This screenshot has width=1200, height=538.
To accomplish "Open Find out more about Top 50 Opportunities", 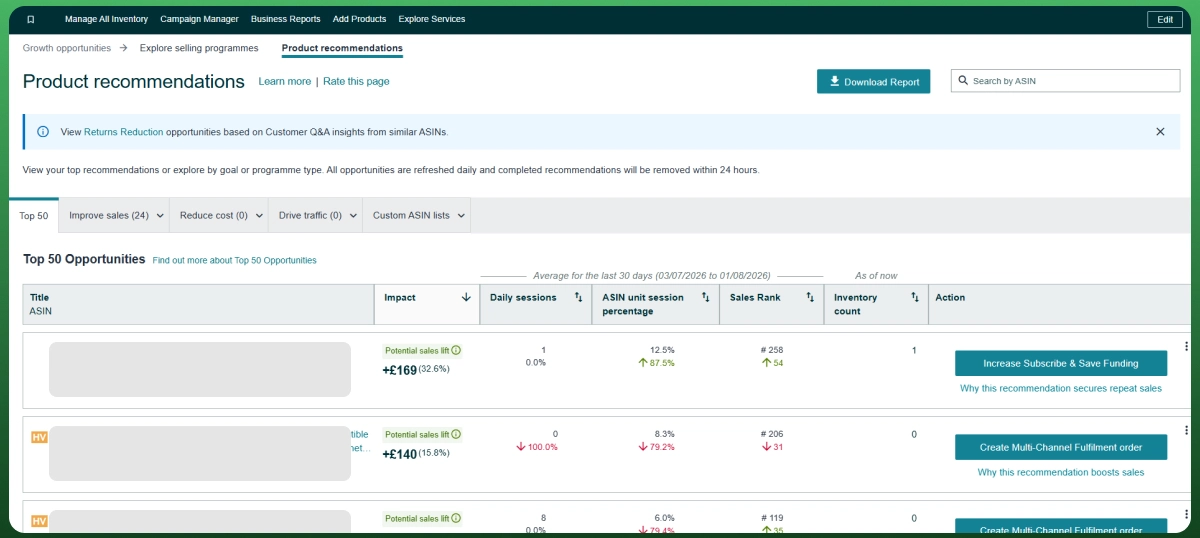I will (234, 260).
